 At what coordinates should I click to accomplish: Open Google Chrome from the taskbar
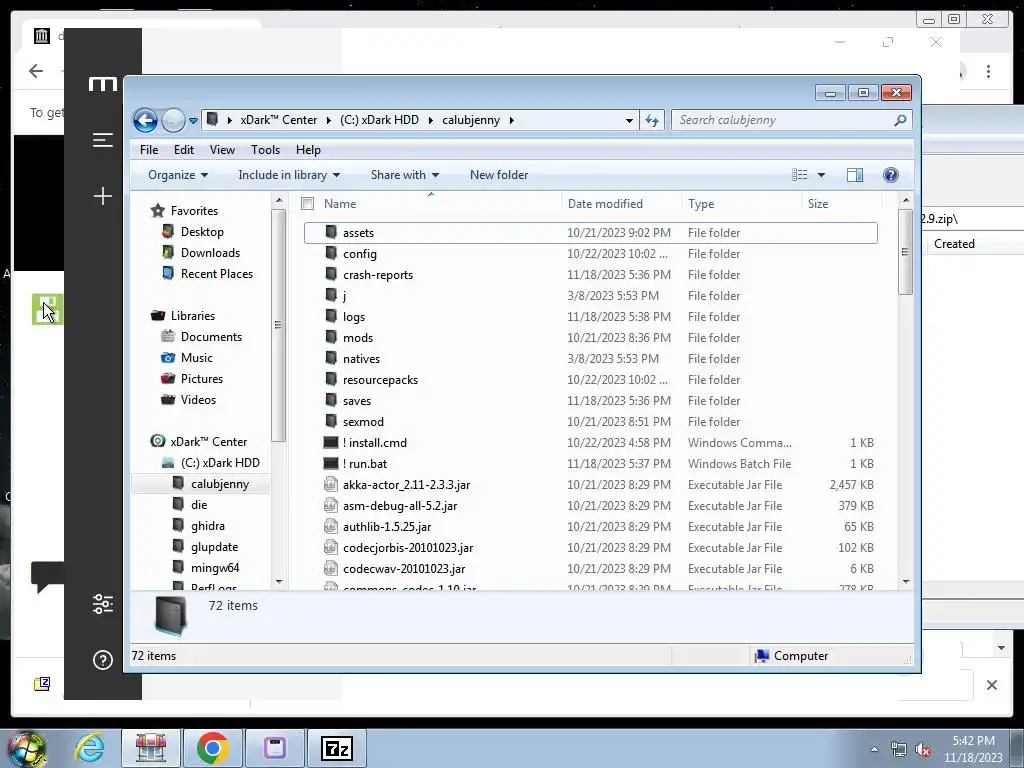coord(212,748)
